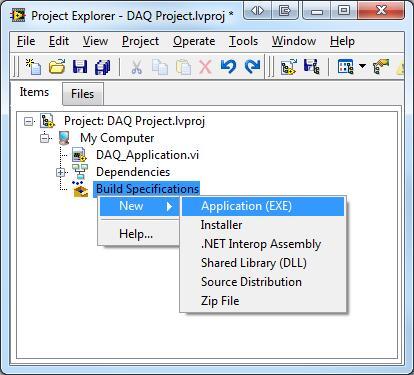Select the My Computer tree label
Image resolution: width=414 pixels, height=375 pixels.
[117, 138]
